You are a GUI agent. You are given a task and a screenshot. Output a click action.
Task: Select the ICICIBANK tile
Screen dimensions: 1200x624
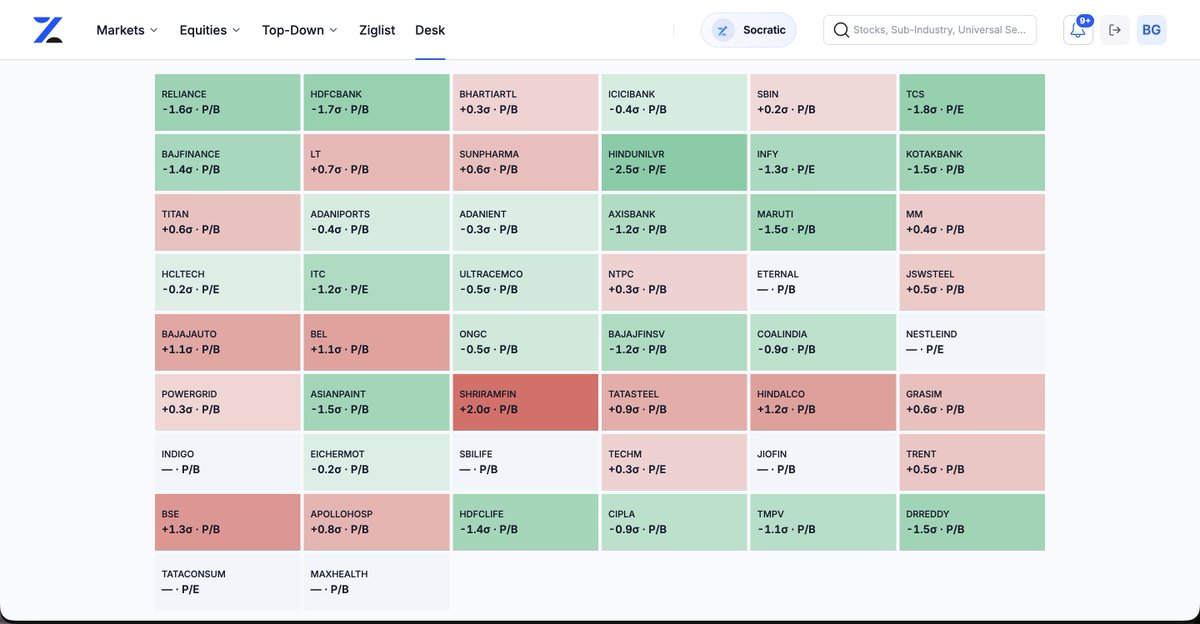(x=674, y=102)
